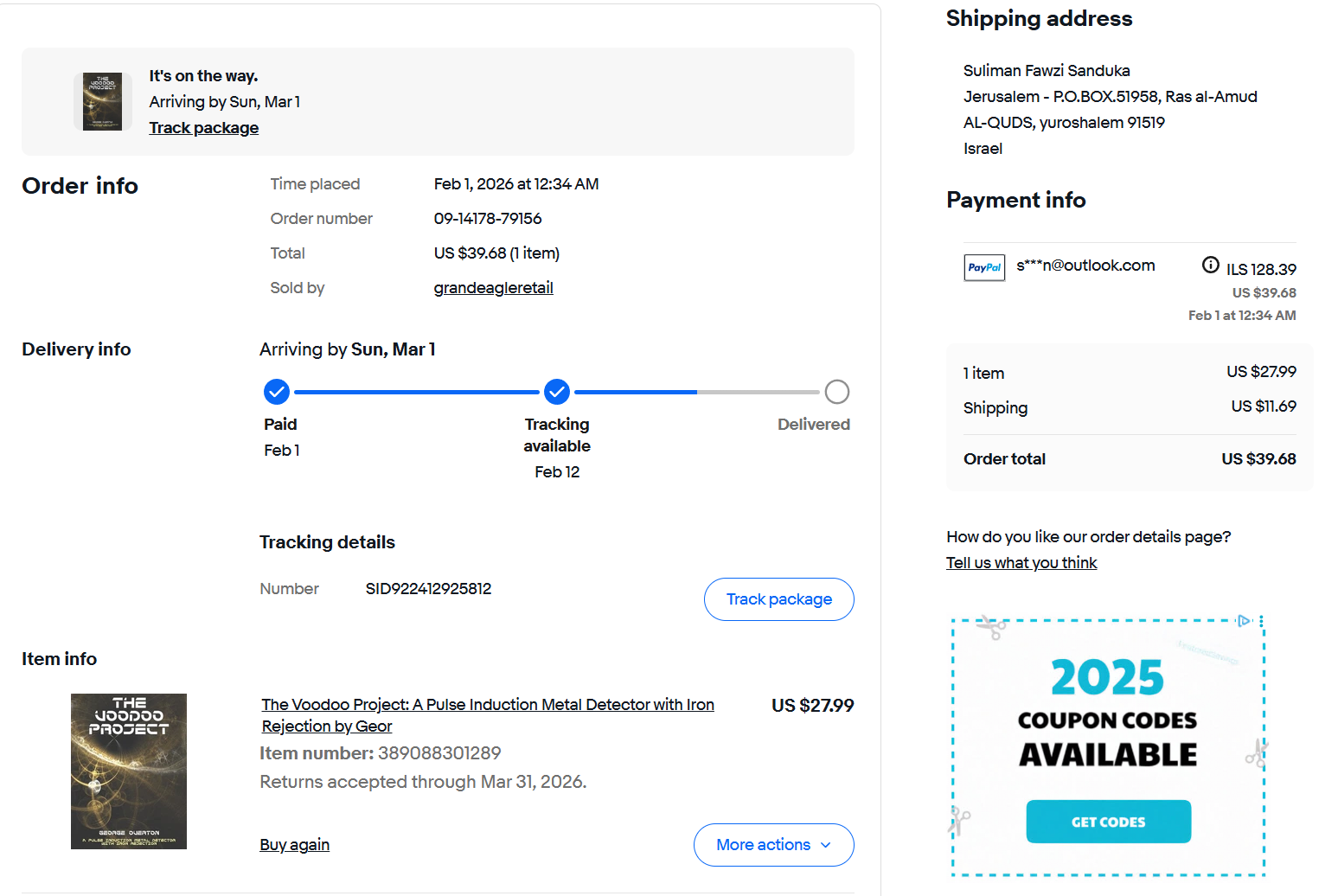Click Tell us what you think link
This screenshot has width=1338, height=896.
coord(1021,563)
